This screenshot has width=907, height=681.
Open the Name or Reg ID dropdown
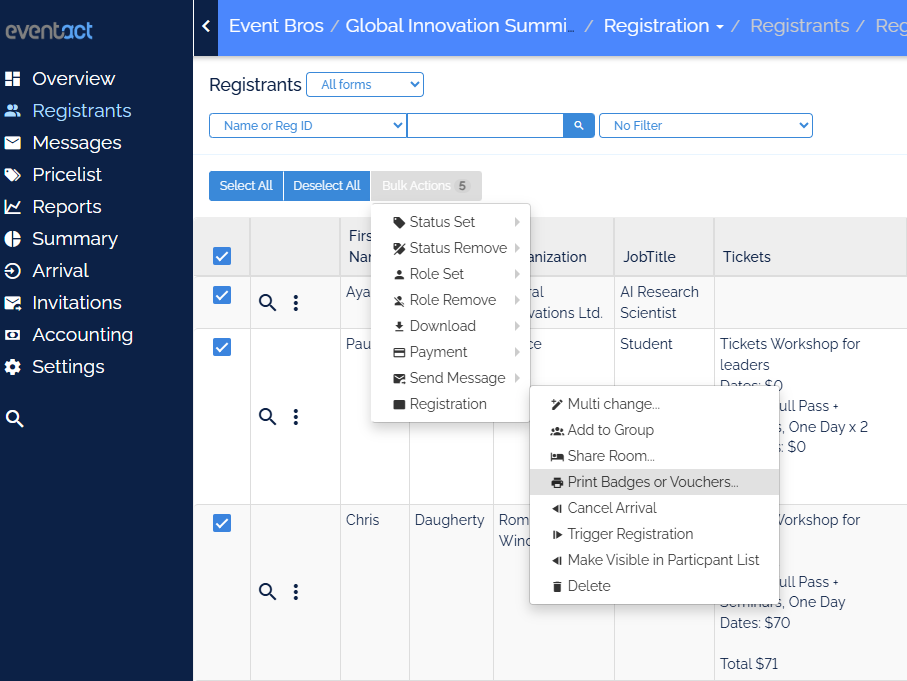[308, 126]
